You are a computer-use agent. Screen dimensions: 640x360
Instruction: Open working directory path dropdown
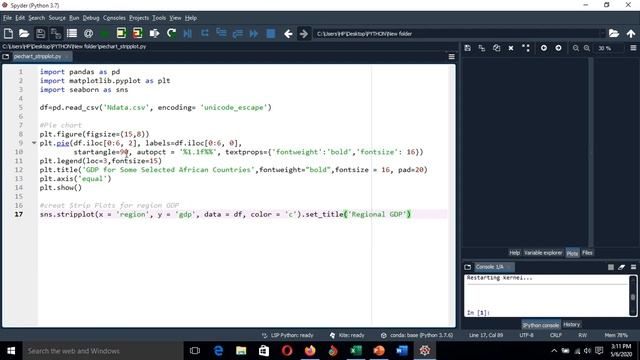[602, 34]
